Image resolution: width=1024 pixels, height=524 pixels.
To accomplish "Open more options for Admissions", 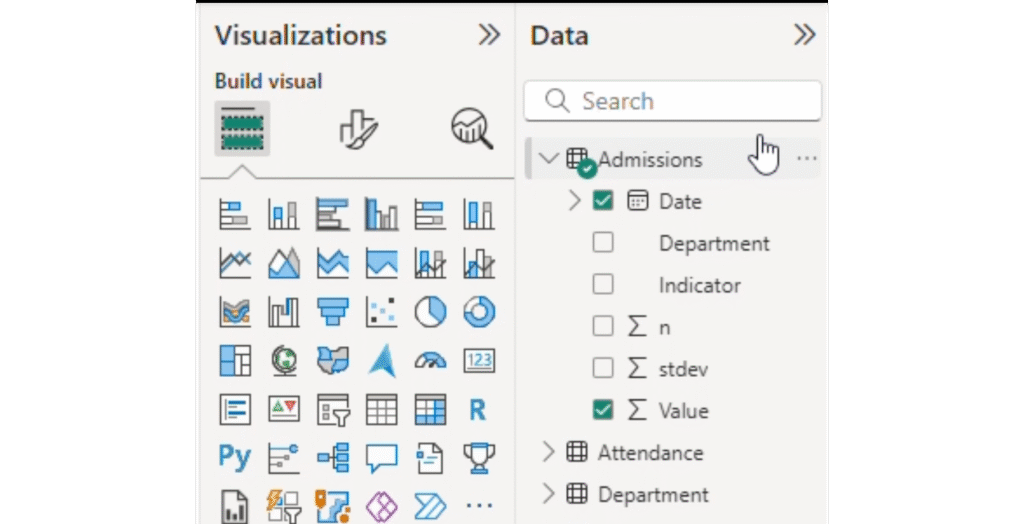I will [806, 159].
